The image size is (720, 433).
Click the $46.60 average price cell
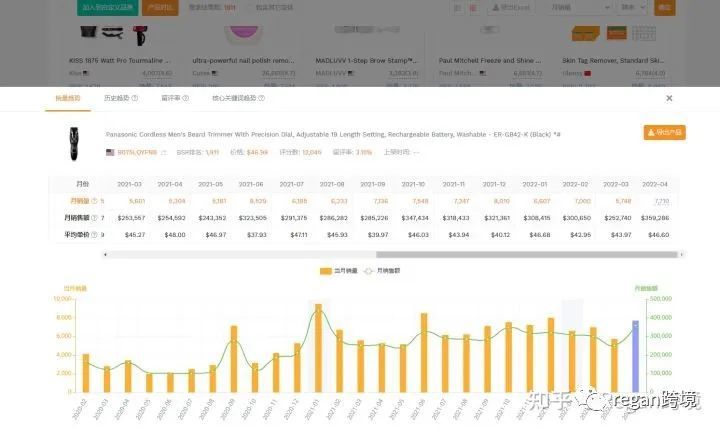tap(658, 235)
